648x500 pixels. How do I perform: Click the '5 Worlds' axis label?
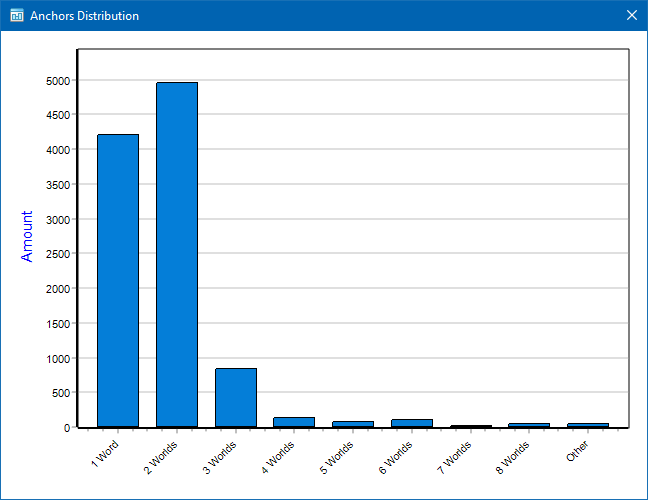[337, 457]
